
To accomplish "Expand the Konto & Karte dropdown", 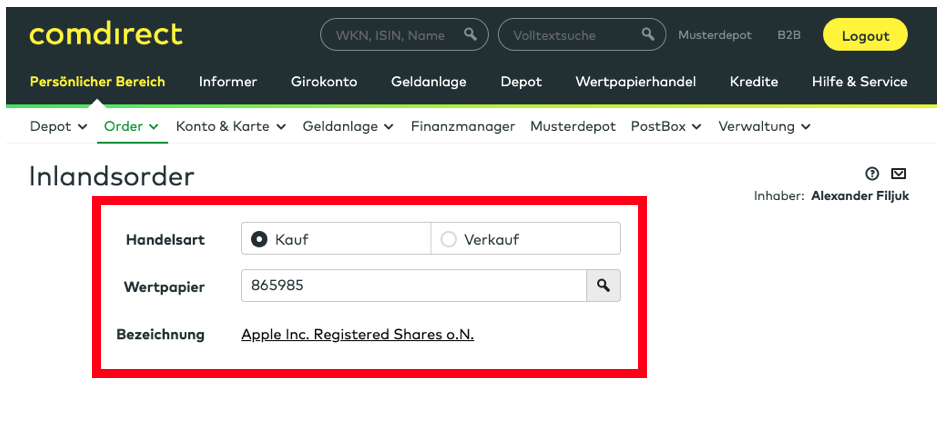I will [x=231, y=126].
